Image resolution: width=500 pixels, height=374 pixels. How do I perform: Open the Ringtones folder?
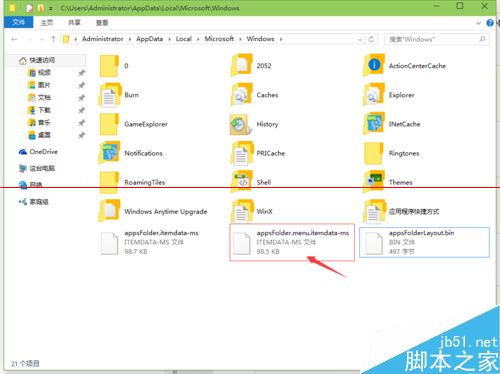pos(391,153)
